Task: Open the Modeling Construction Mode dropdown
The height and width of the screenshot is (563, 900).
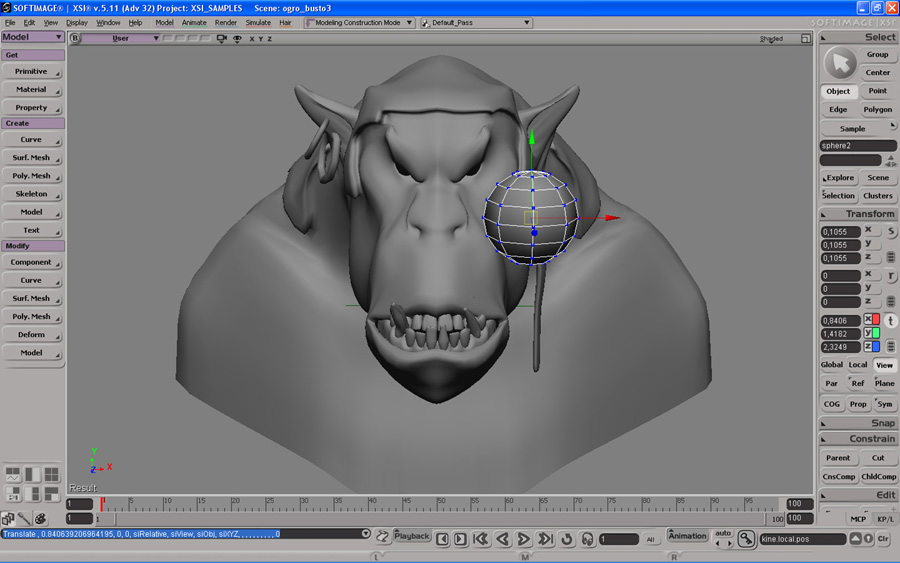Action: point(360,22)
